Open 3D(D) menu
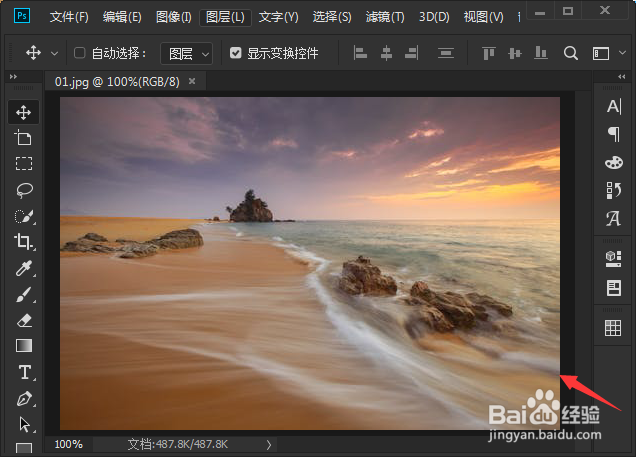636x457 pixels. [x=434, y=17]
